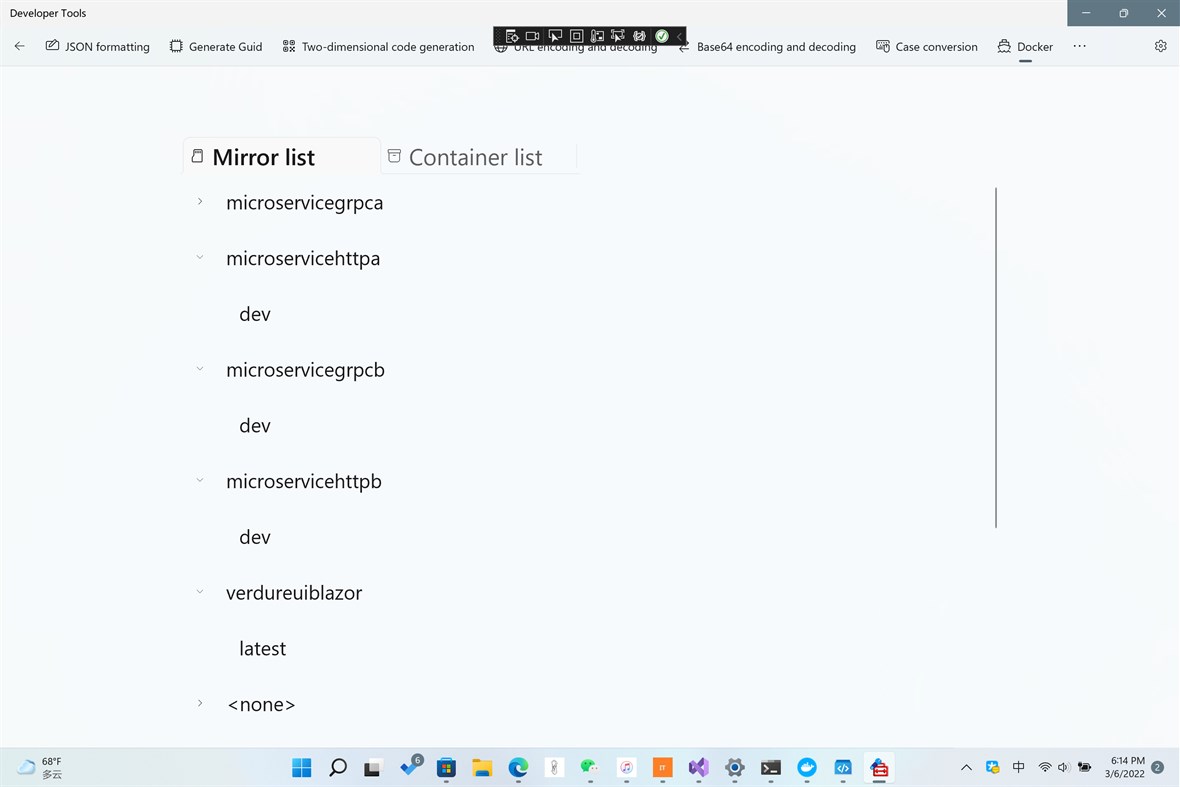Switch the Chinese input method indicator

click(1018, 767)
